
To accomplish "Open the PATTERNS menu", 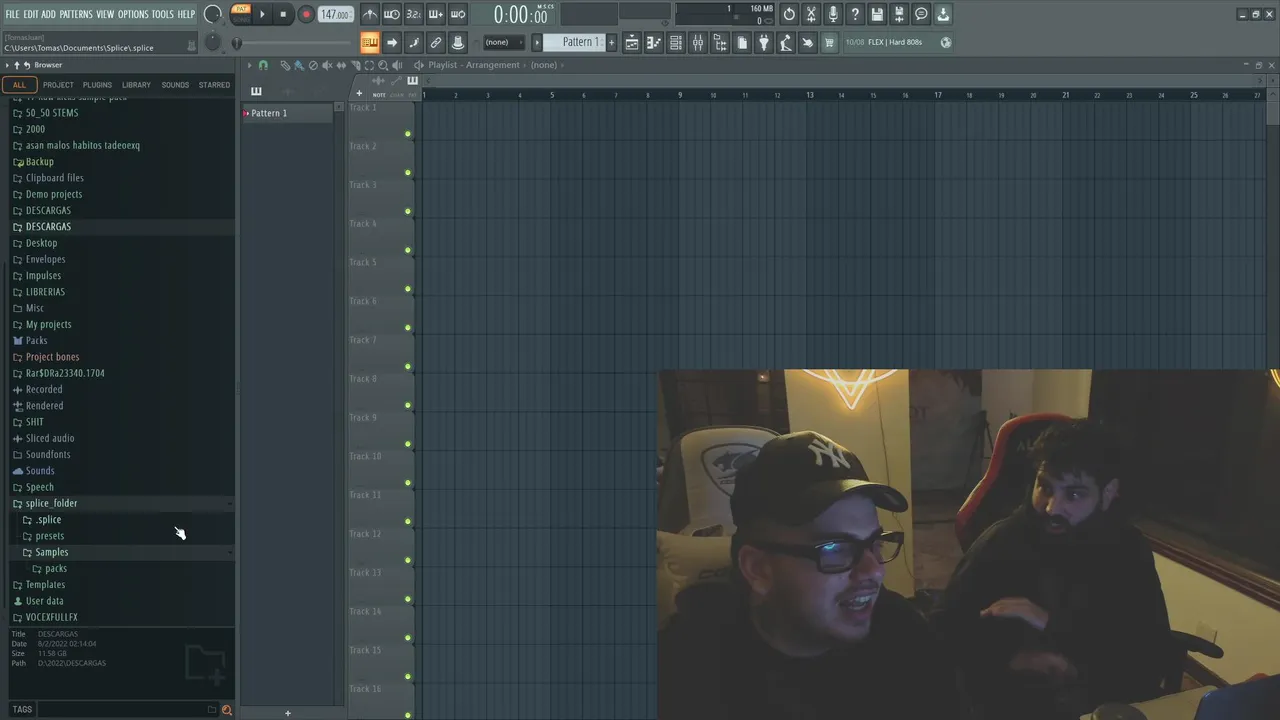I will (76, 14).
